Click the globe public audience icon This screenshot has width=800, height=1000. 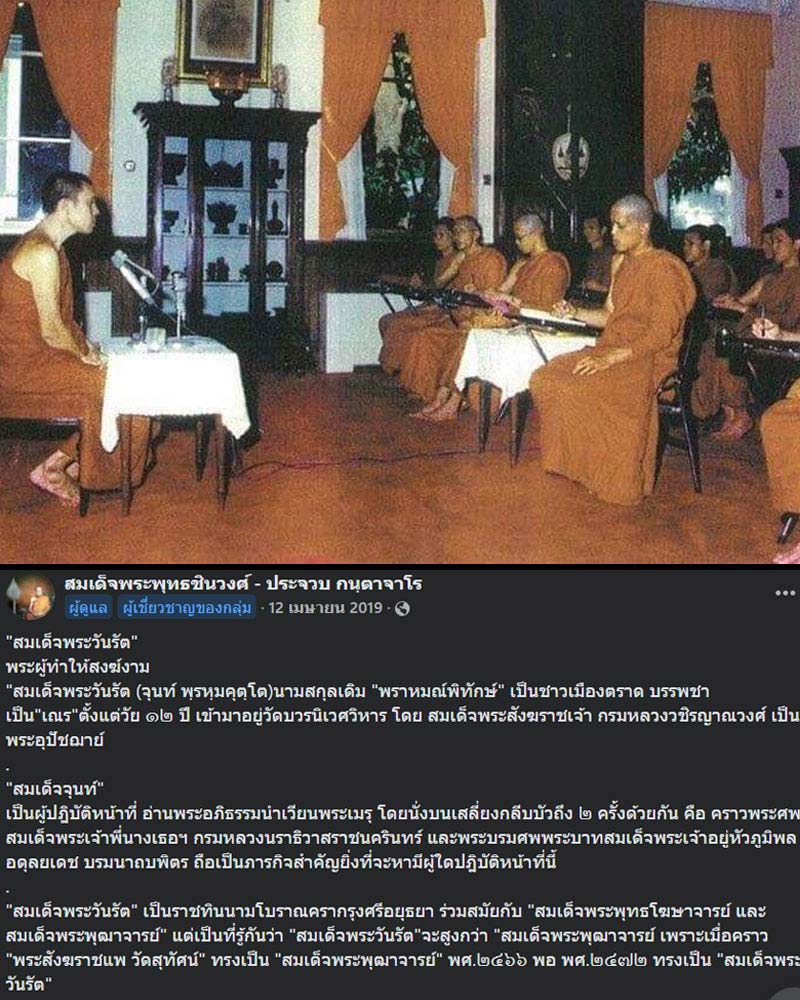pos(402,608)
